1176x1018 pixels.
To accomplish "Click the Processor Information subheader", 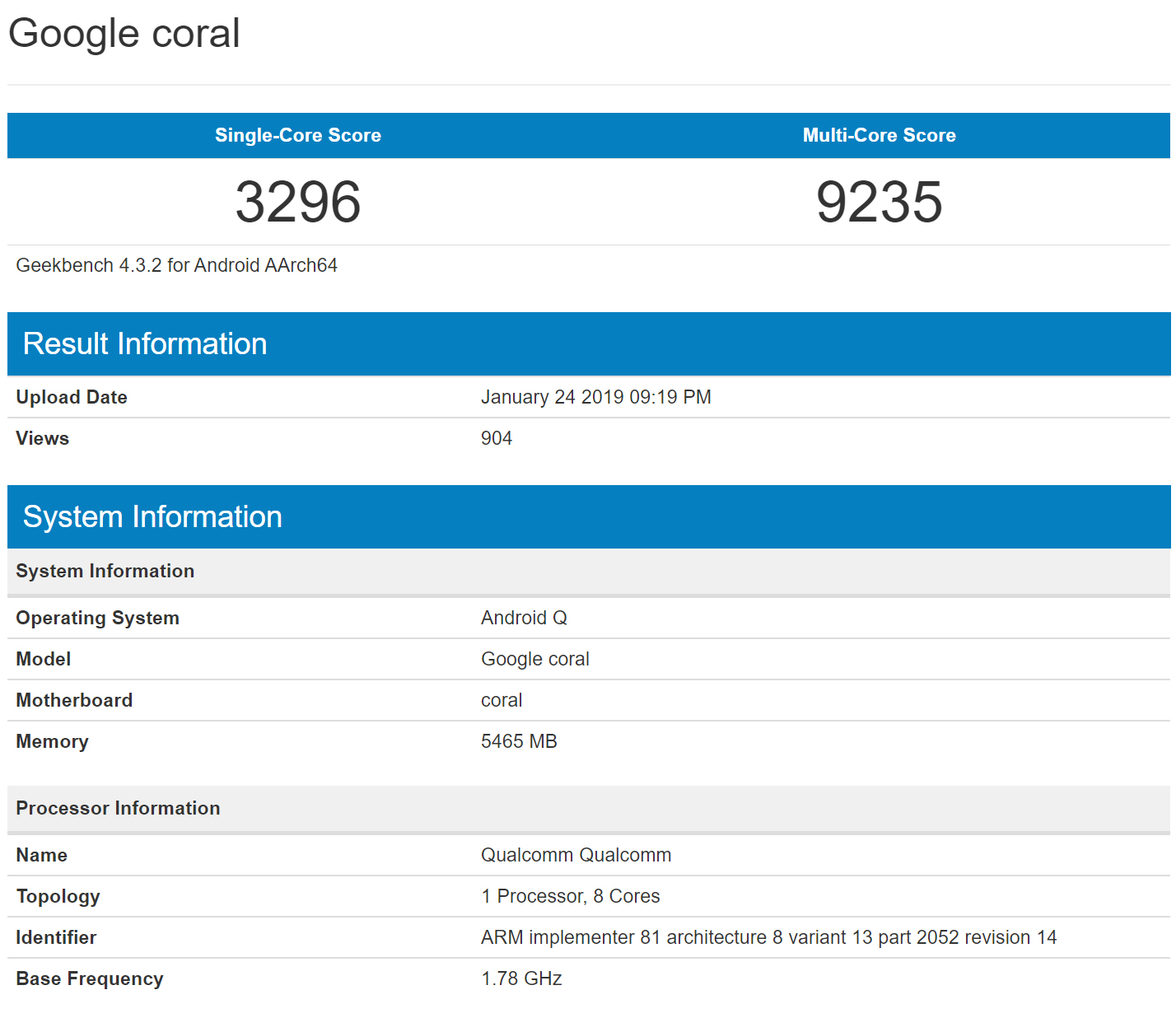I will click(x=118, y=808).
